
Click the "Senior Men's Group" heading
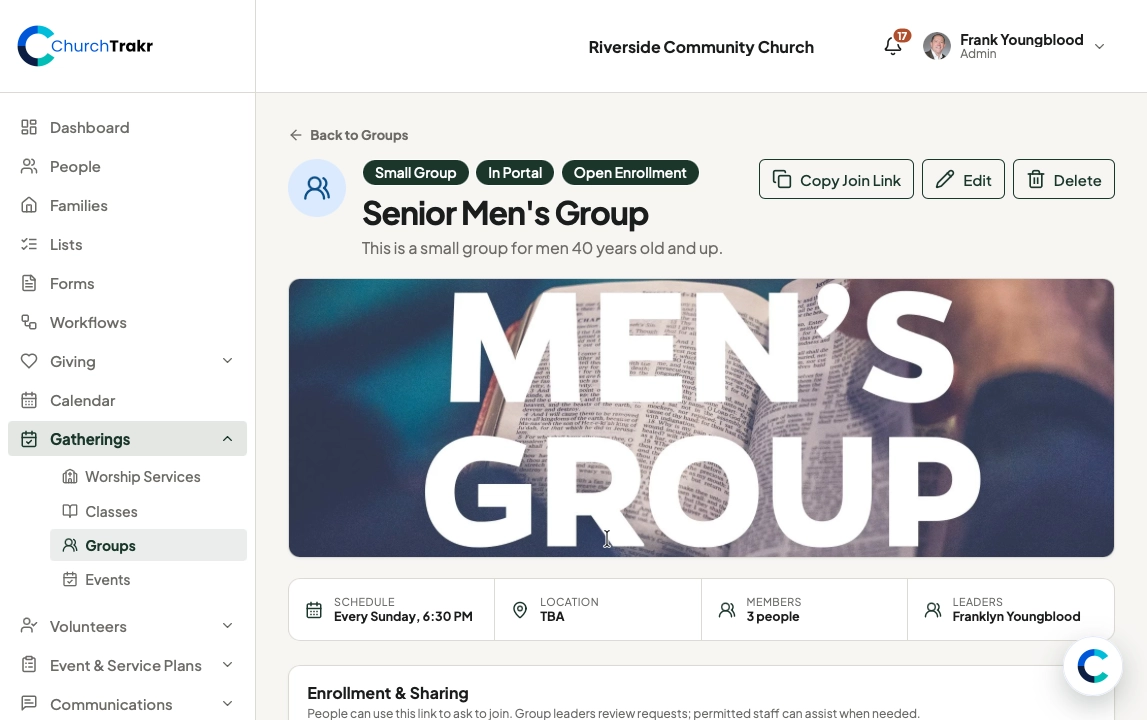coord(505,214)
